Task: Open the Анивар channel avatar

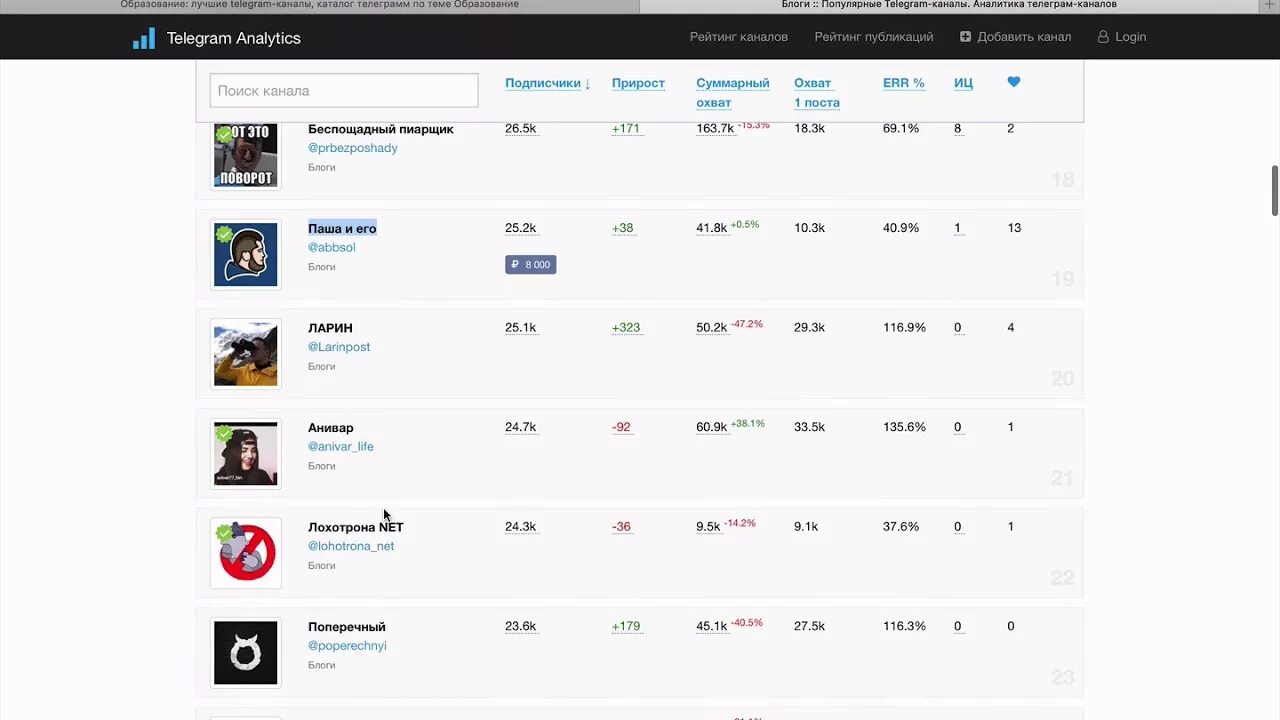Action: (245, 454)
